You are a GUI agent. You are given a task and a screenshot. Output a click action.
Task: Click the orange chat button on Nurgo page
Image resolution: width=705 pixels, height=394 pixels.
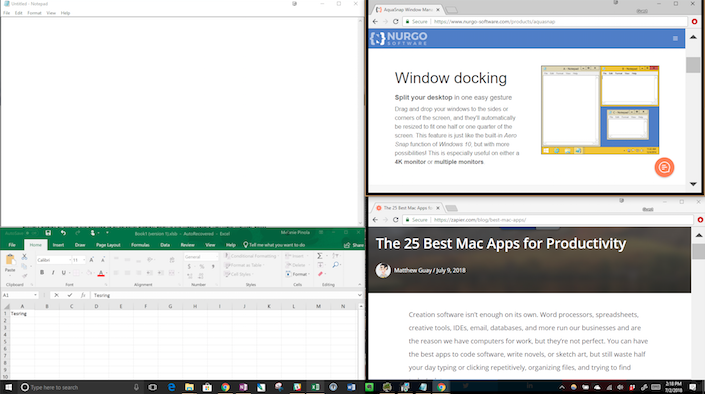click(664, 167)
